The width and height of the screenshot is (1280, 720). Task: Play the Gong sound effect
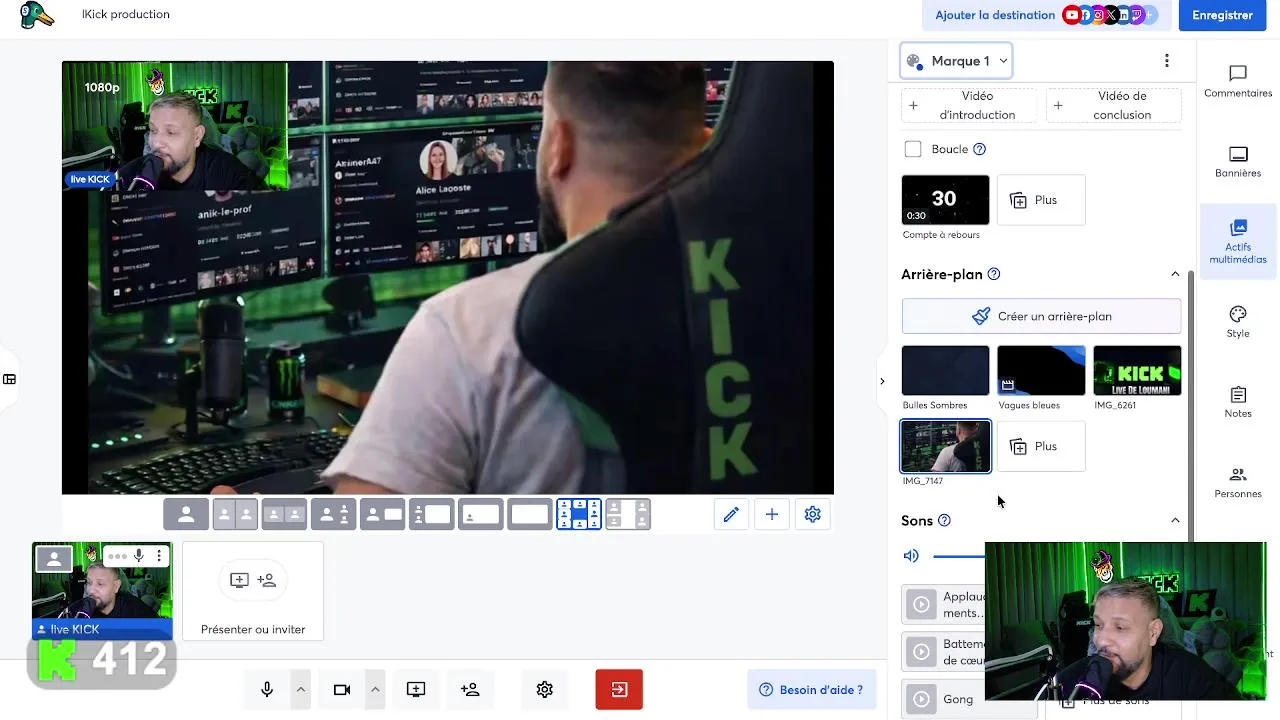click(x=921, y=699)
